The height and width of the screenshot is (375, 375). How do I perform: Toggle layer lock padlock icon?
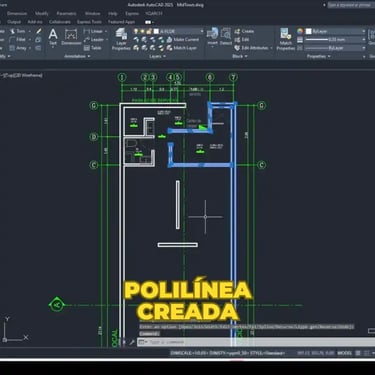(149, 31)
